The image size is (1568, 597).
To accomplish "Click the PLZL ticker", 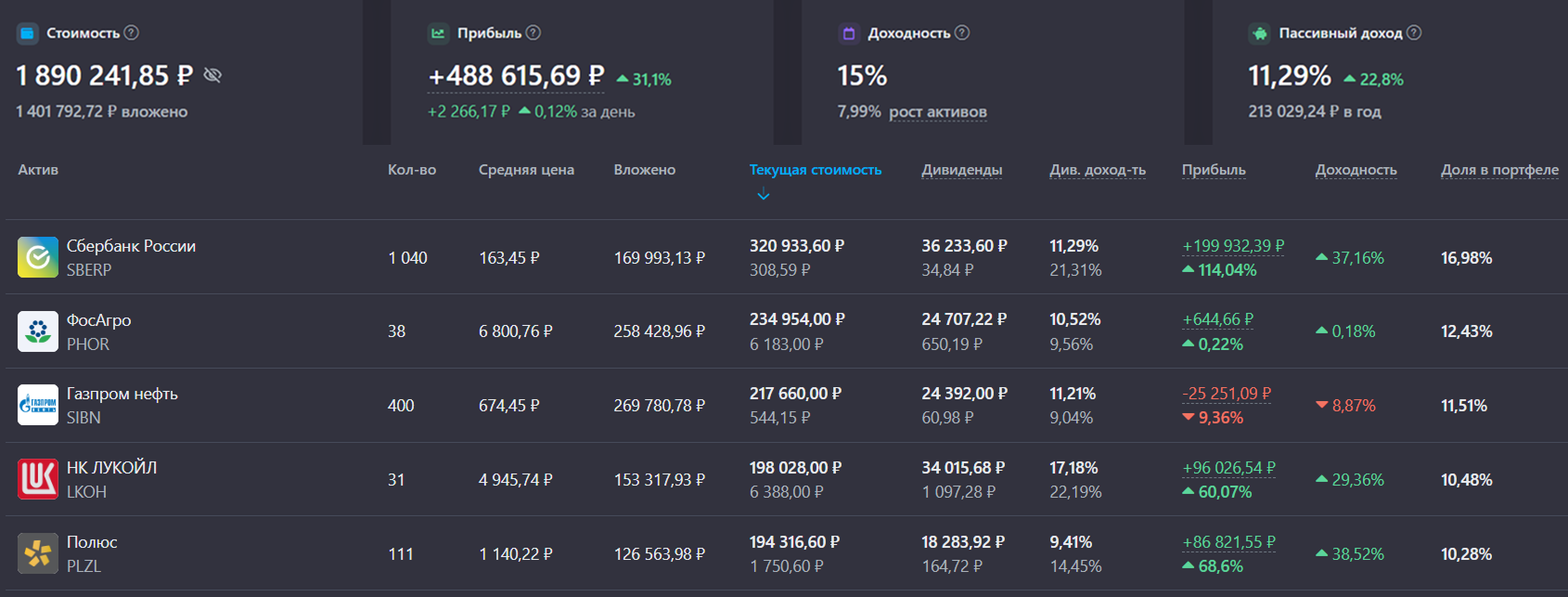I will [x=84, y=566].
